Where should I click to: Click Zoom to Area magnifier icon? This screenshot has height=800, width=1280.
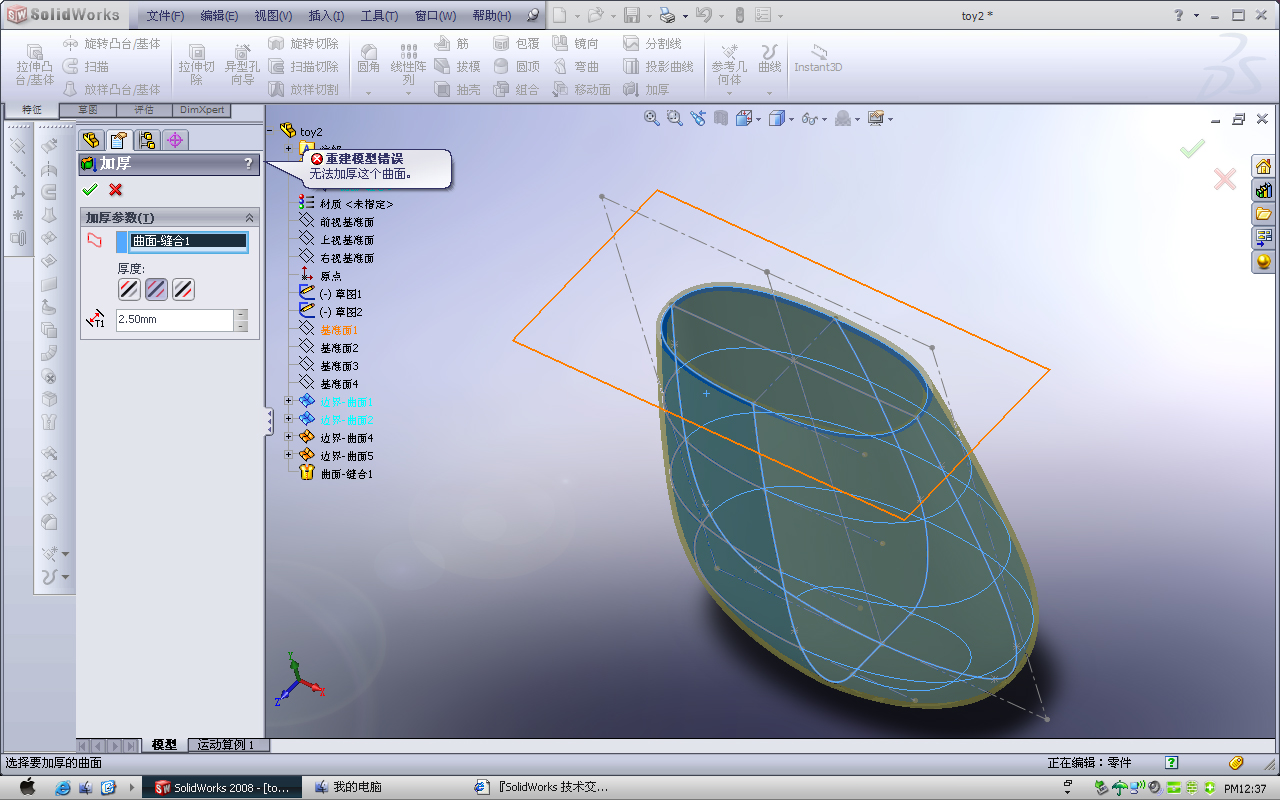coord(675,118)
